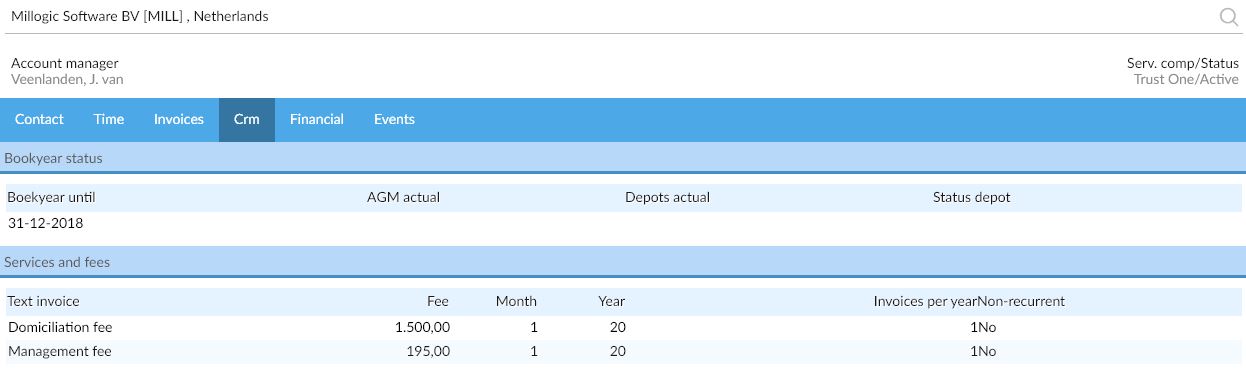Select the Crm tab

247,119
